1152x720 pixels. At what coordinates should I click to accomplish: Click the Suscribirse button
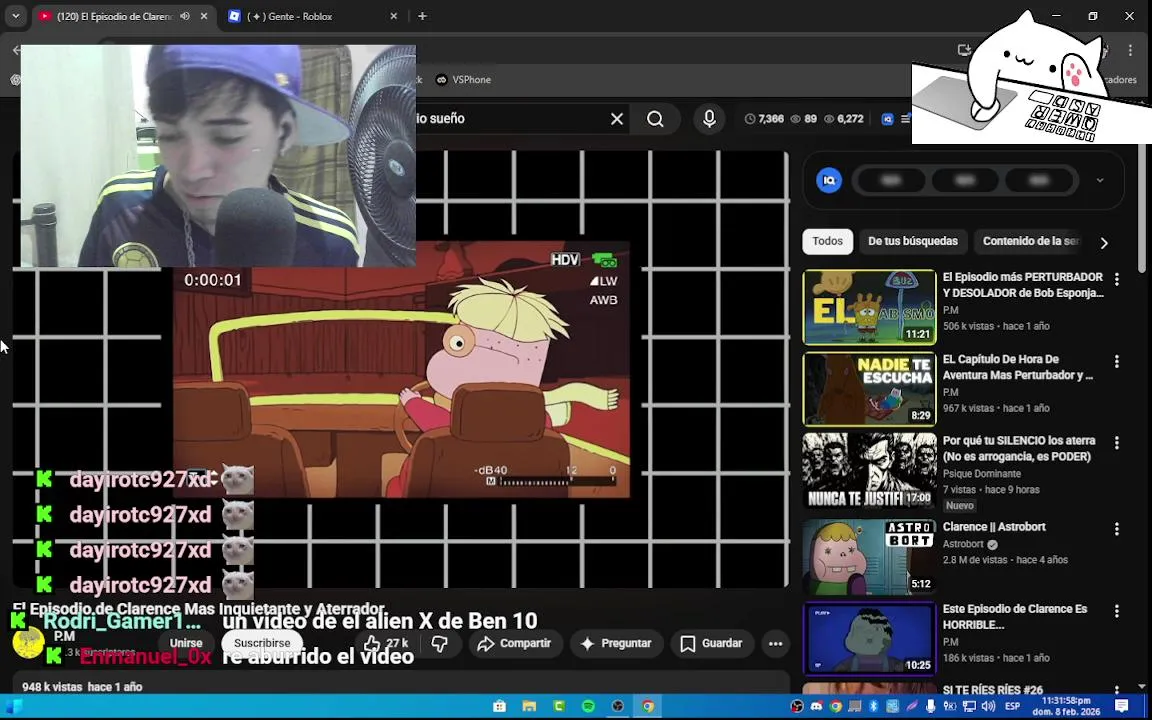pyautogui.click(x=262, y=644)
